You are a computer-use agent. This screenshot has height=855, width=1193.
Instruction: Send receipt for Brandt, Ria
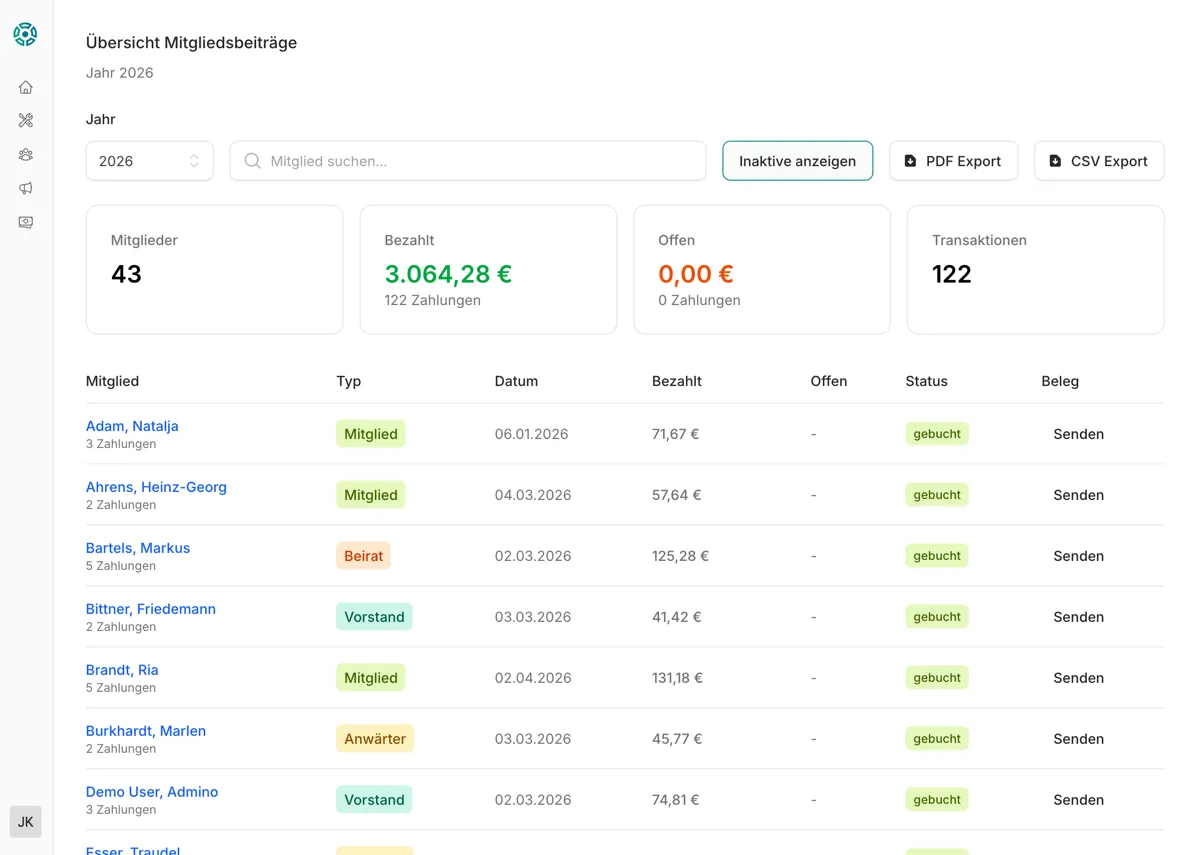pos(1078,678)
